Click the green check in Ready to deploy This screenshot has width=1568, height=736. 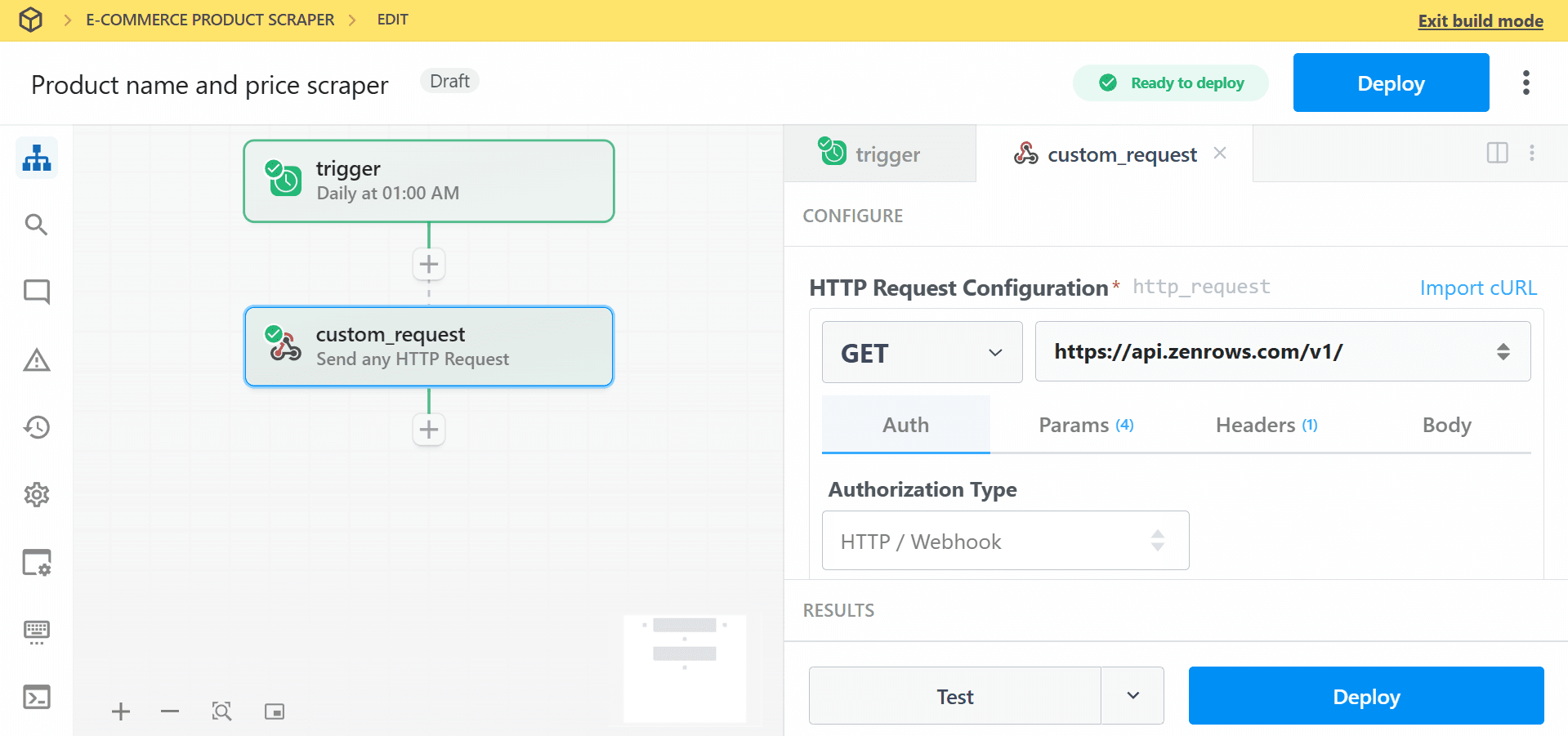point(1108,83)
